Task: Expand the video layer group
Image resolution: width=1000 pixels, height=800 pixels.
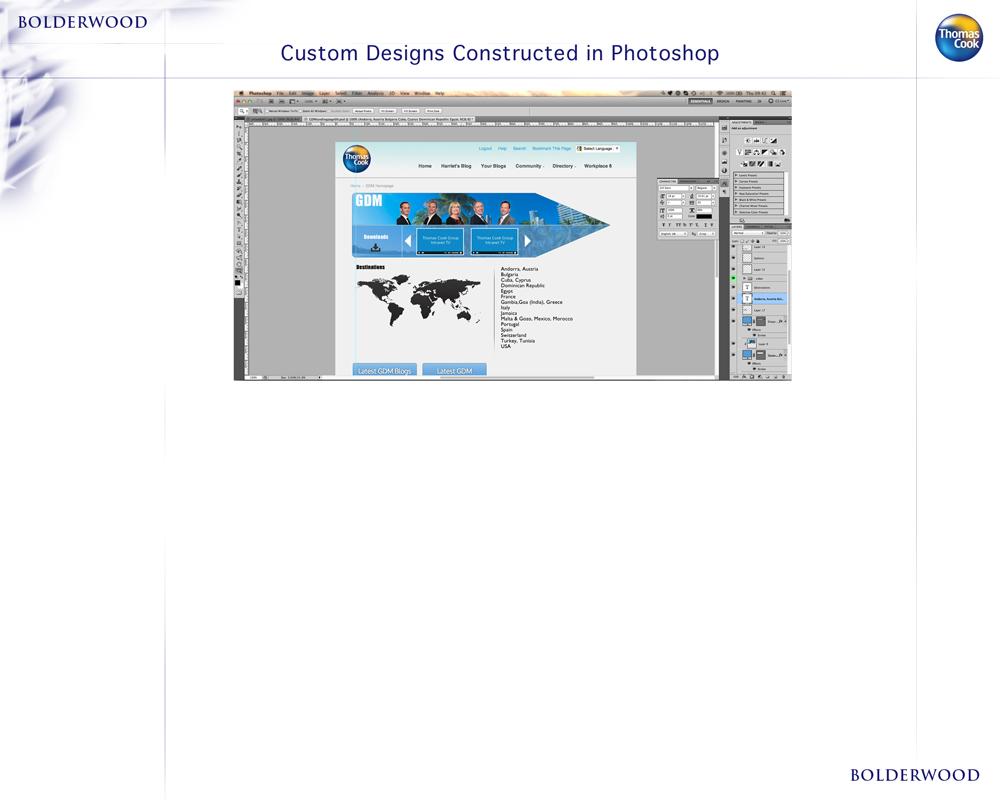Action: tap(744, 278)
